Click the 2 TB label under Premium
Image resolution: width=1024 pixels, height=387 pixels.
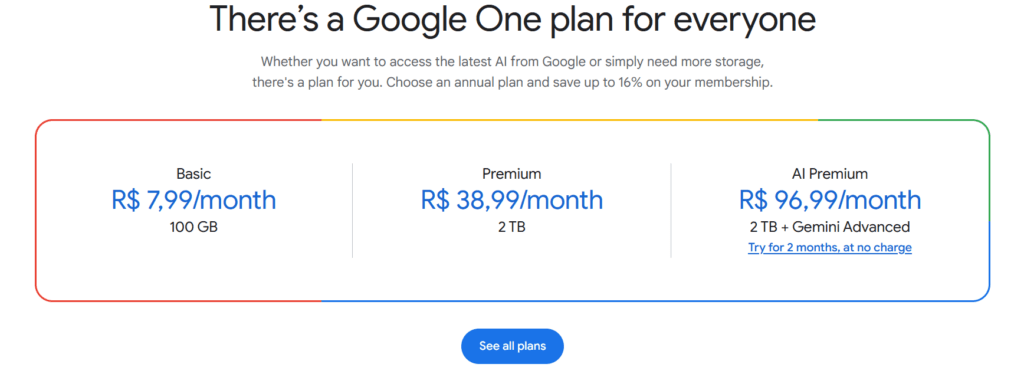[512, 228]
